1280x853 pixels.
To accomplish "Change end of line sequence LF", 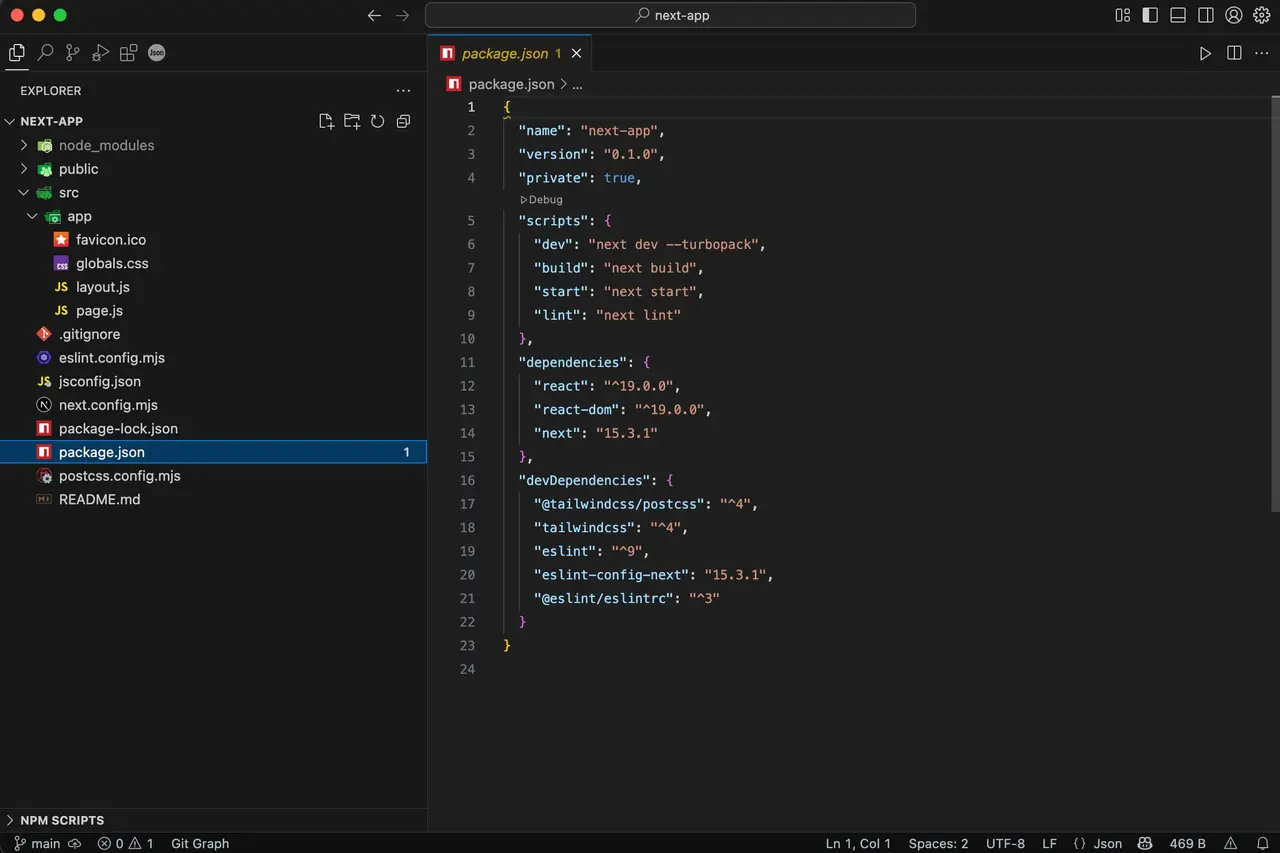I will 1049,843.
